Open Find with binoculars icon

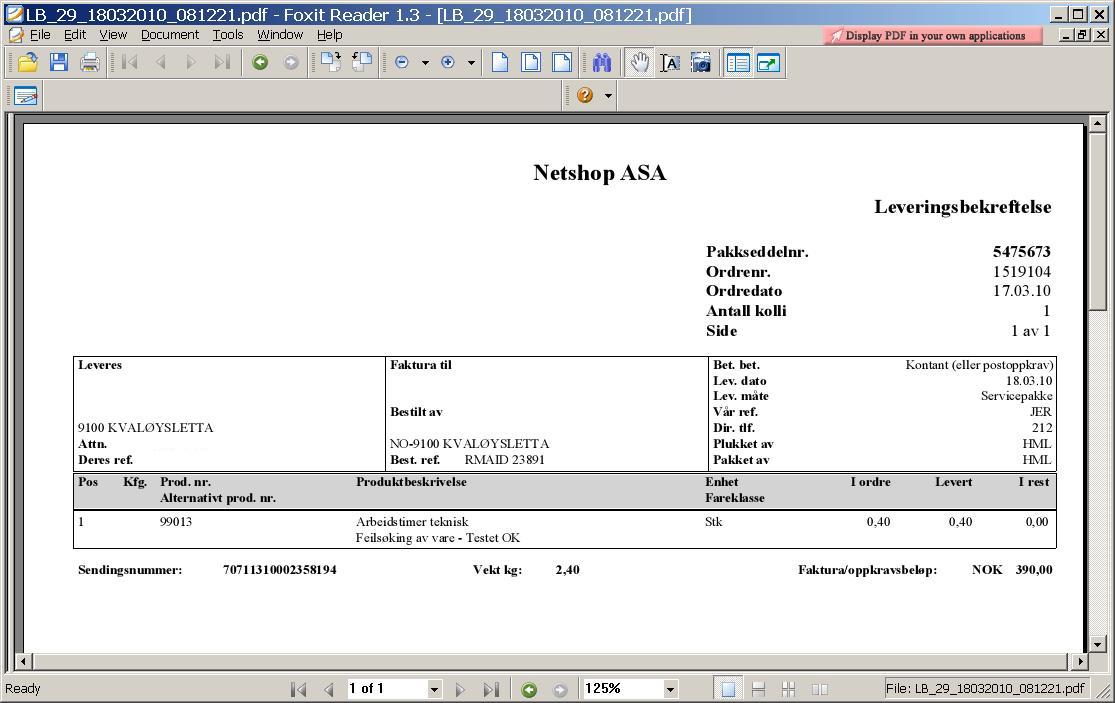pyautogui.click(x=602, y=63)
